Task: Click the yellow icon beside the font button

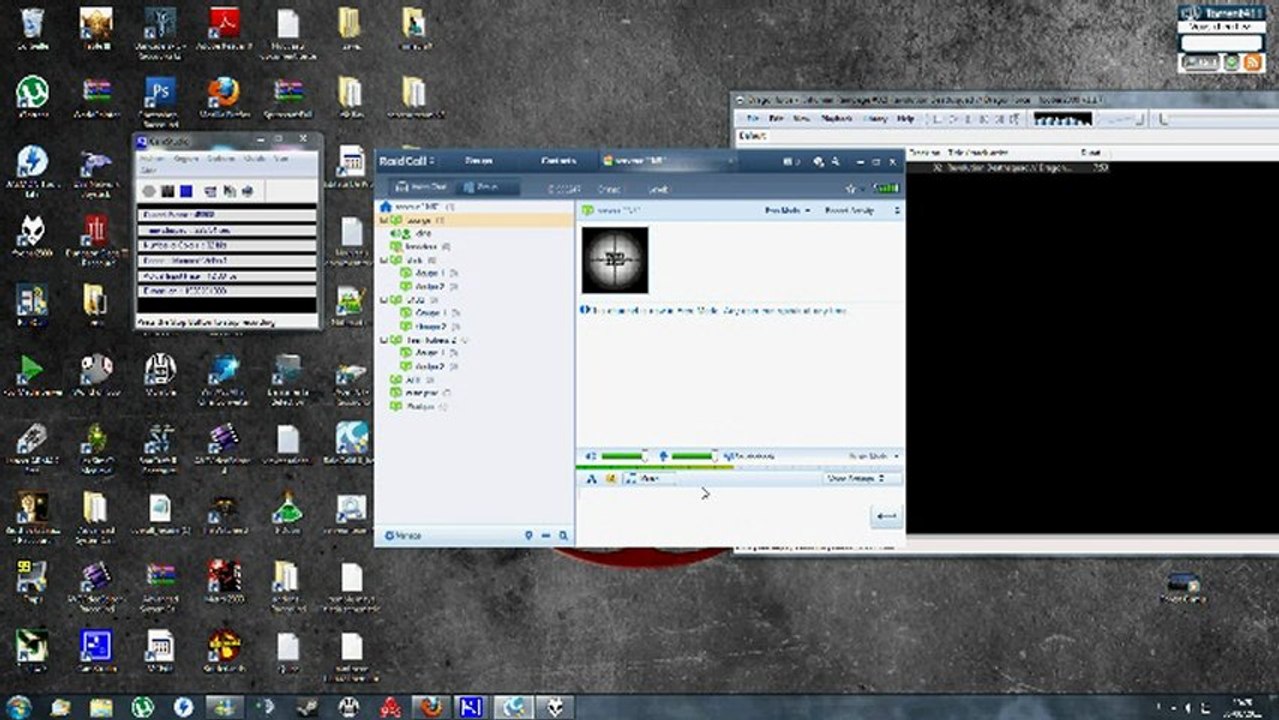Action: click(x=610, y=479)
